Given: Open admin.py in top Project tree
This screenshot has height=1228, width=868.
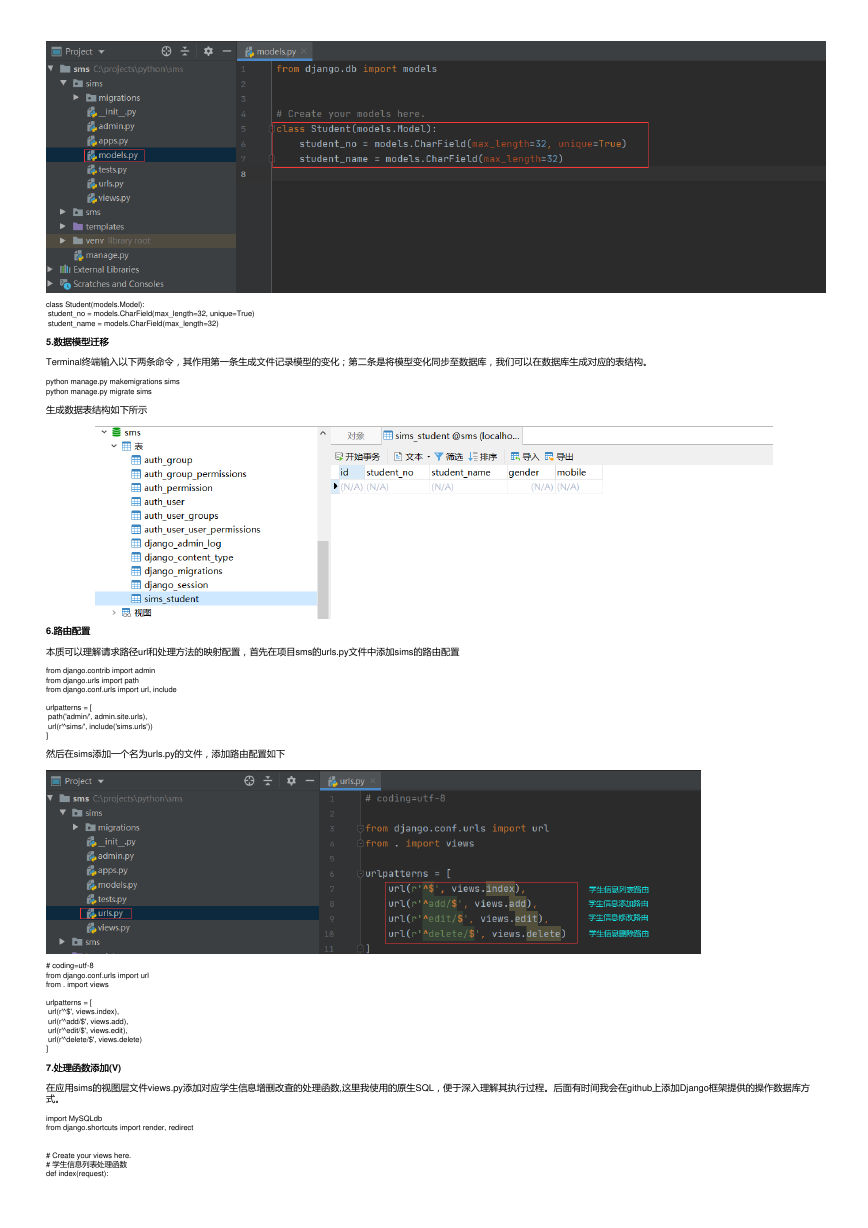Looking at the screenshot, I should pos(110,126).
